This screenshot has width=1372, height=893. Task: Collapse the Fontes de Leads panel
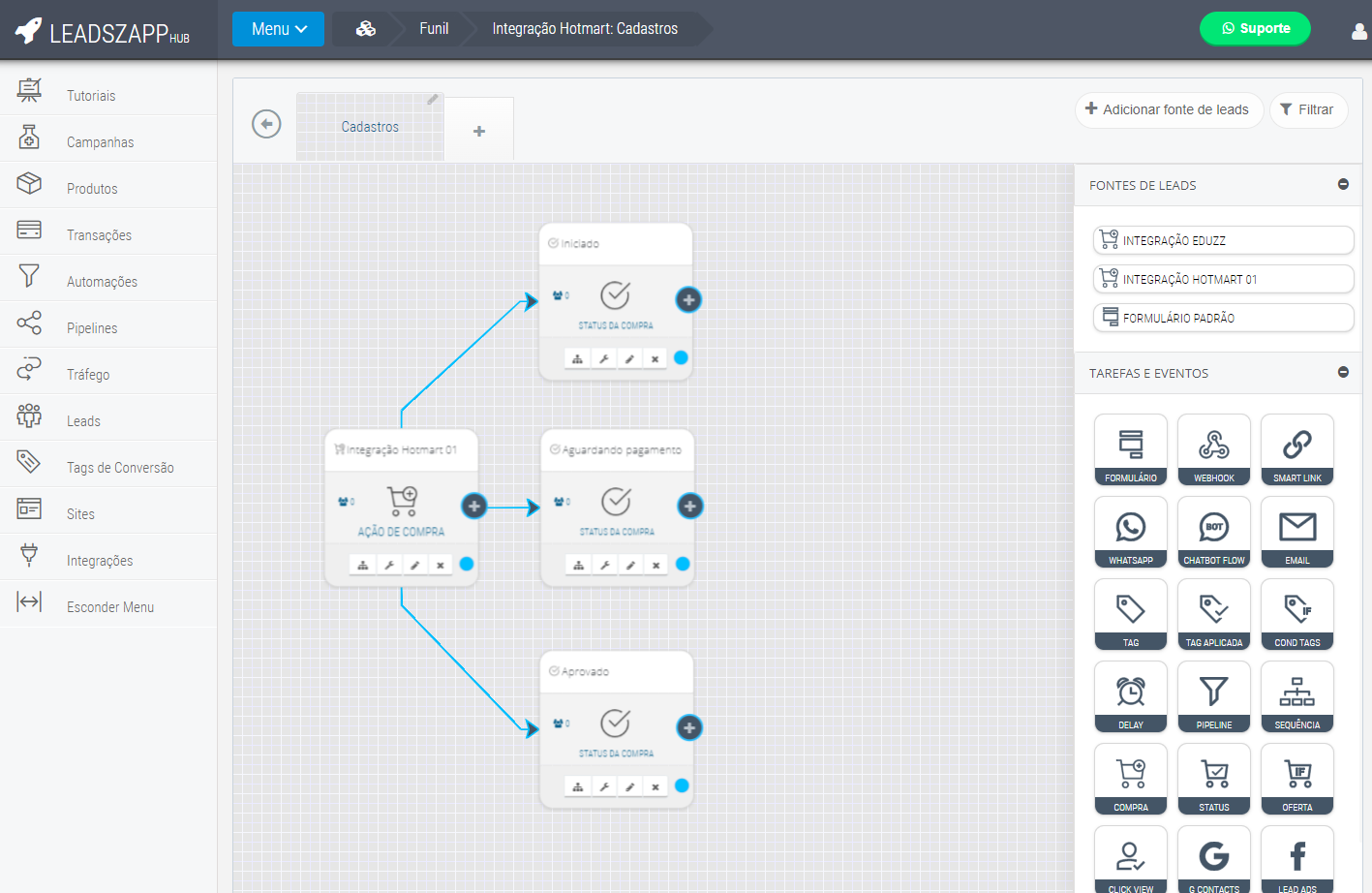(x=1343, y=184)
